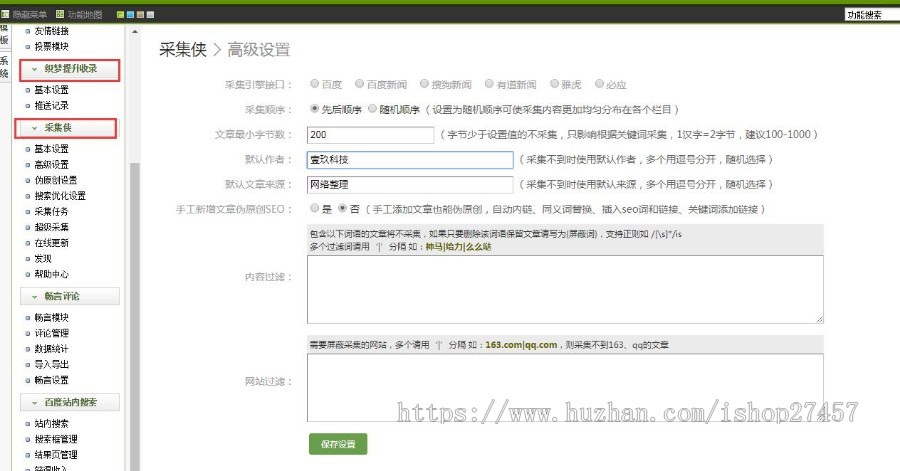900x471 pixels.
Task: Choose 有道新闻 as collection engine
Action: 489,84
